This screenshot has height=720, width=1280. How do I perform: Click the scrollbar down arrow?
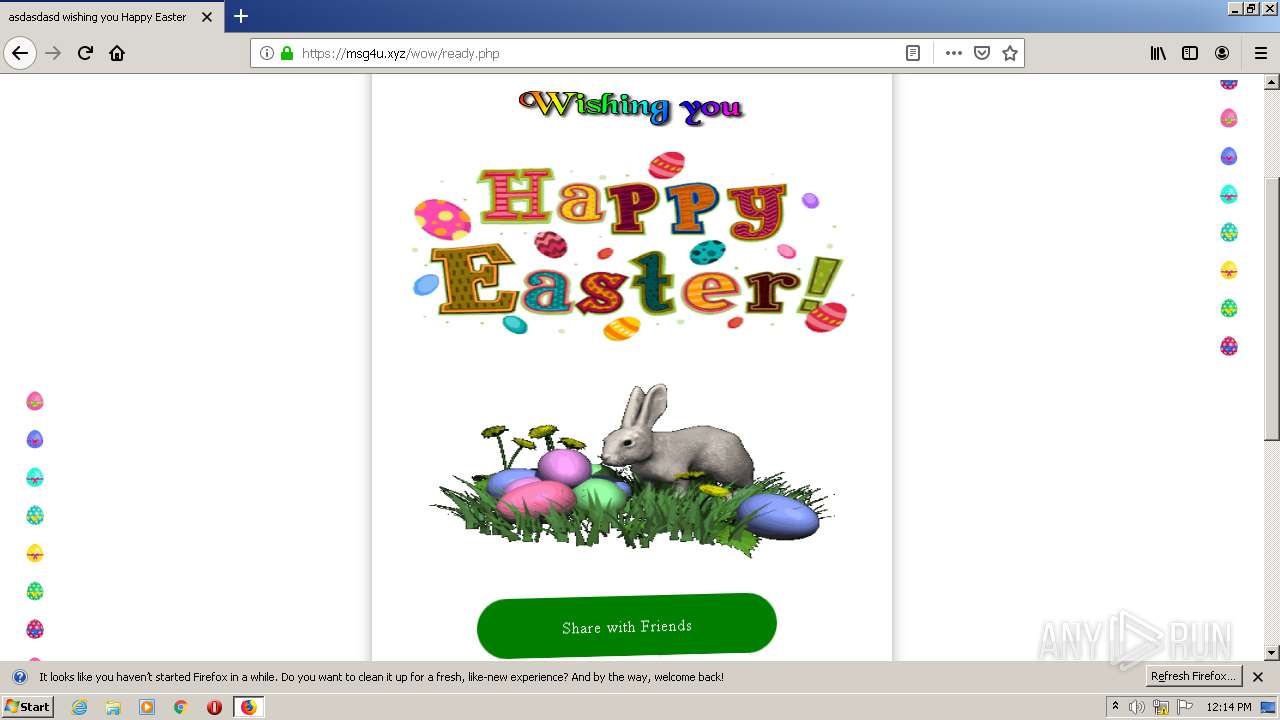tap(1272, 653)
